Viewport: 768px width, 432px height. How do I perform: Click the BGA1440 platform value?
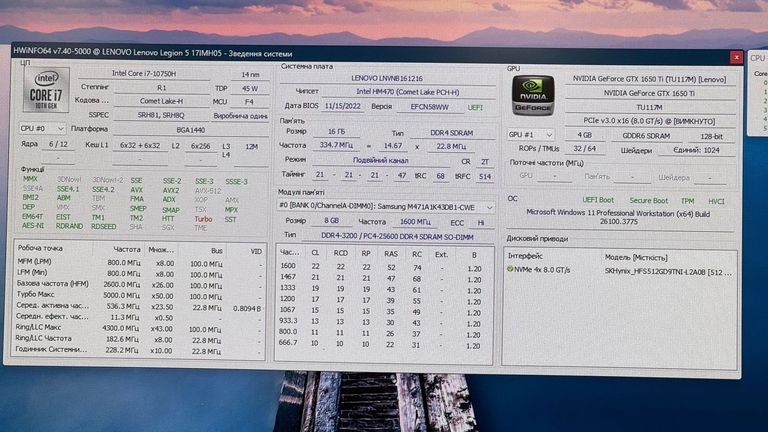(x=191, y=130)
